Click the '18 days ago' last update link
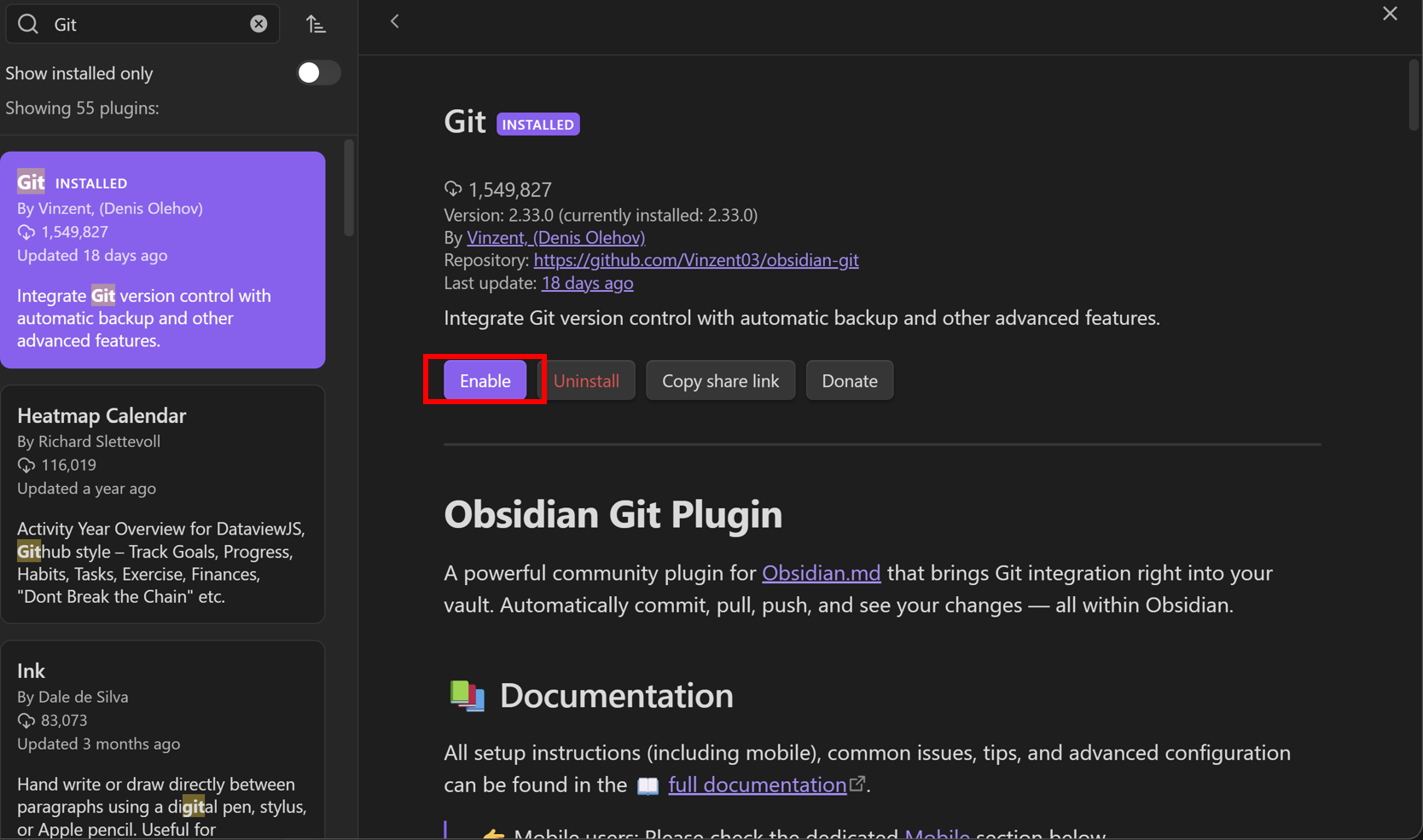1423x840 pixels. [x=587, y=282]
